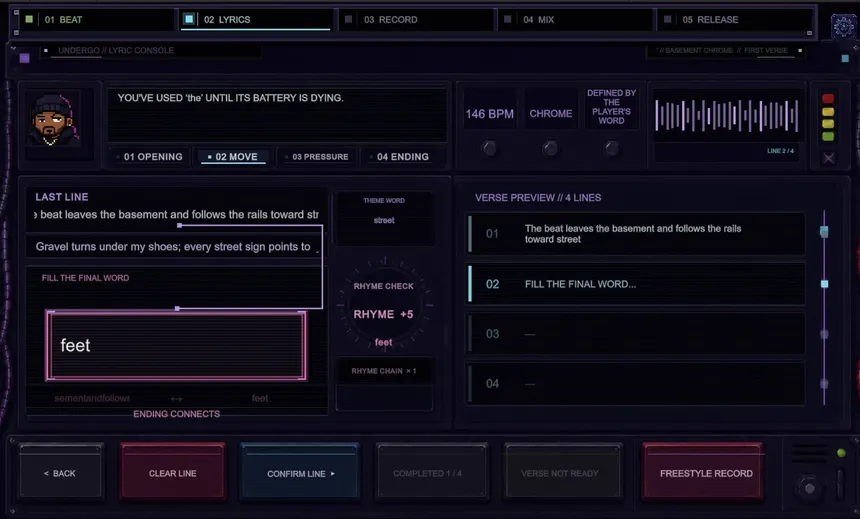The image size is (860, 519).
Task: Click the green level indicator light
Action: click(828, 136)
